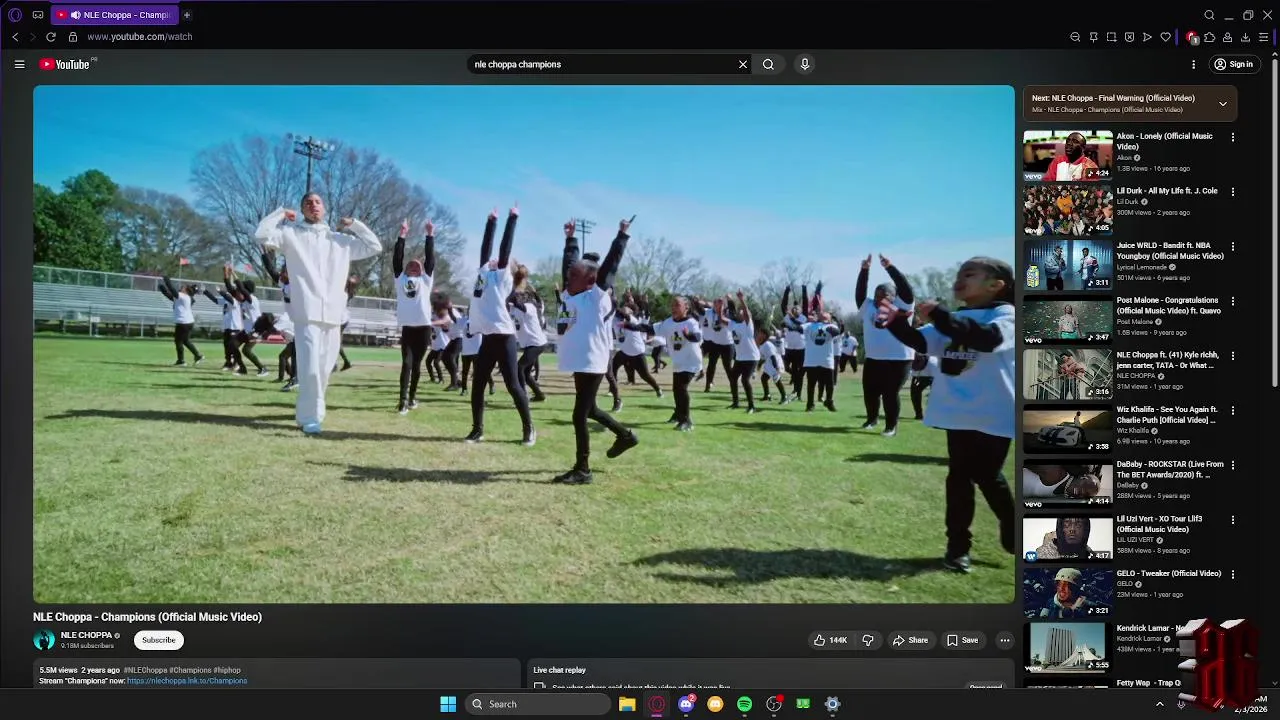Open options menu for NLE Choppa ft. (41)
The width and height of the screenshot is (1280, 720).
(x=1232, y=356)
